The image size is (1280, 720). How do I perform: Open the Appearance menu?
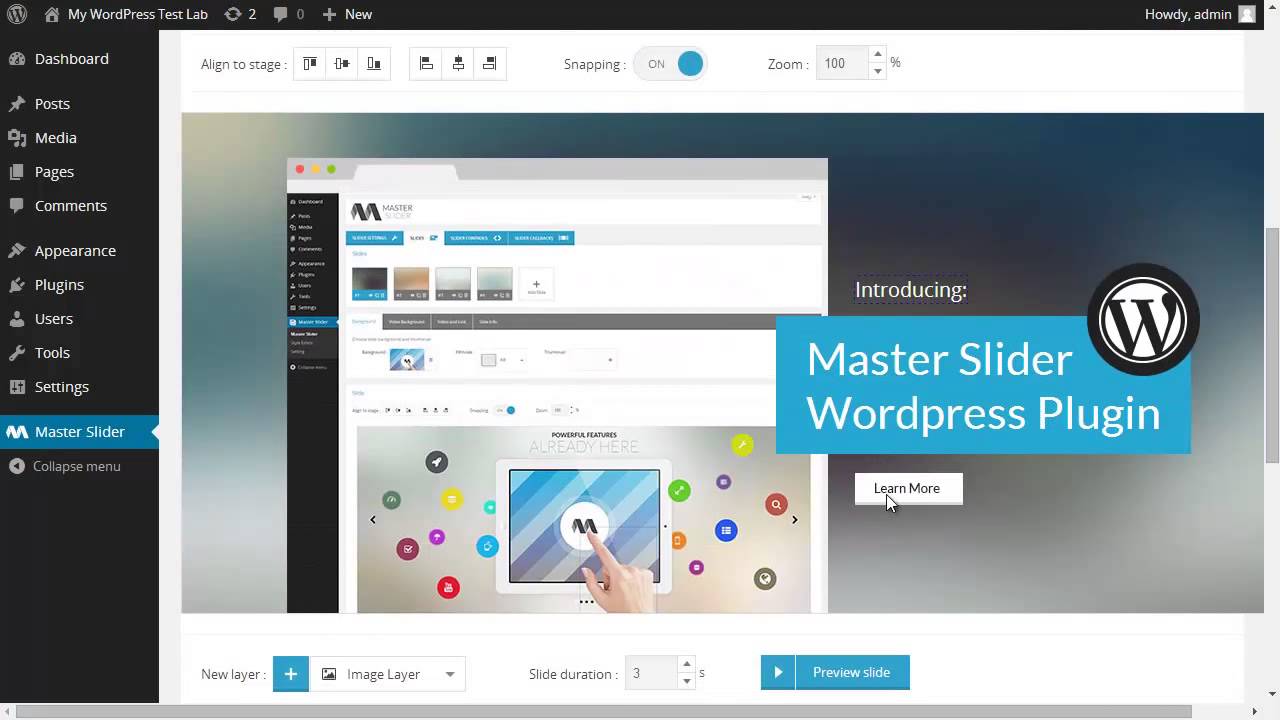[75, 250]
